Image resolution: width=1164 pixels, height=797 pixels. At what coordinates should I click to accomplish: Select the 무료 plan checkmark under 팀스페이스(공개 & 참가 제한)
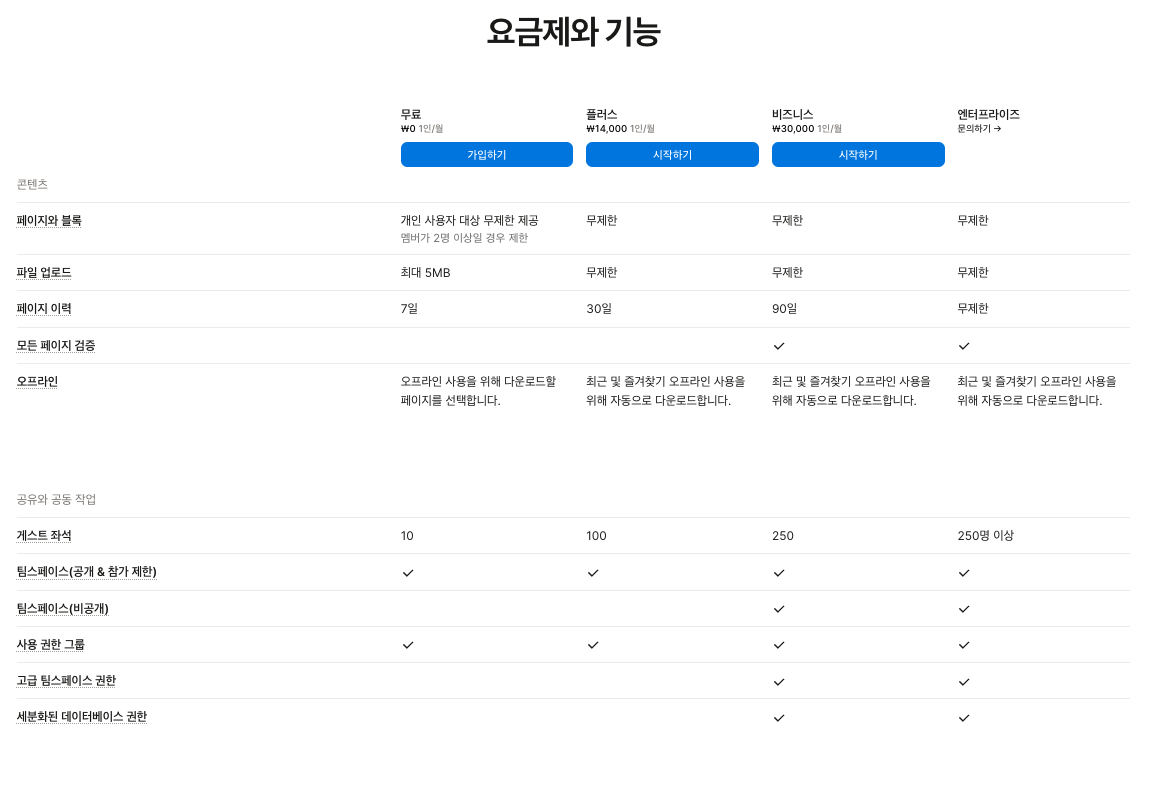[407, 572]
